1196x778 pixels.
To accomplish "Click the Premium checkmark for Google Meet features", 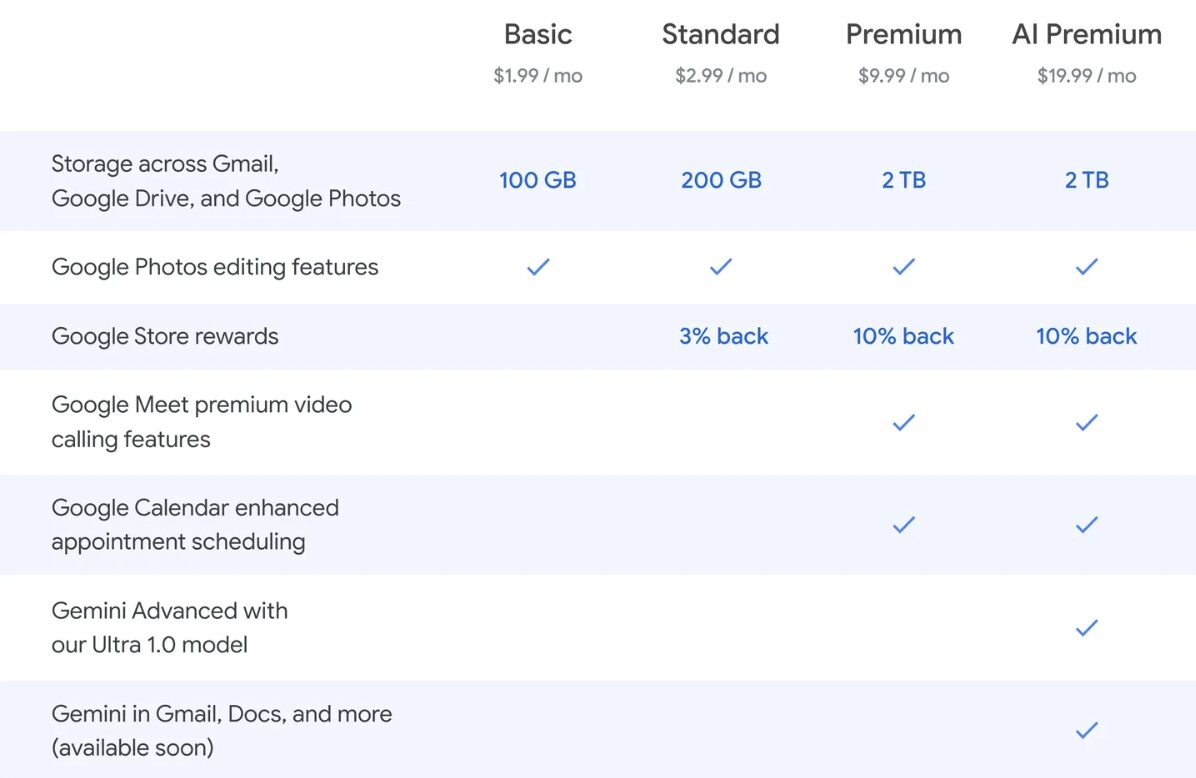I will point(904,423).
